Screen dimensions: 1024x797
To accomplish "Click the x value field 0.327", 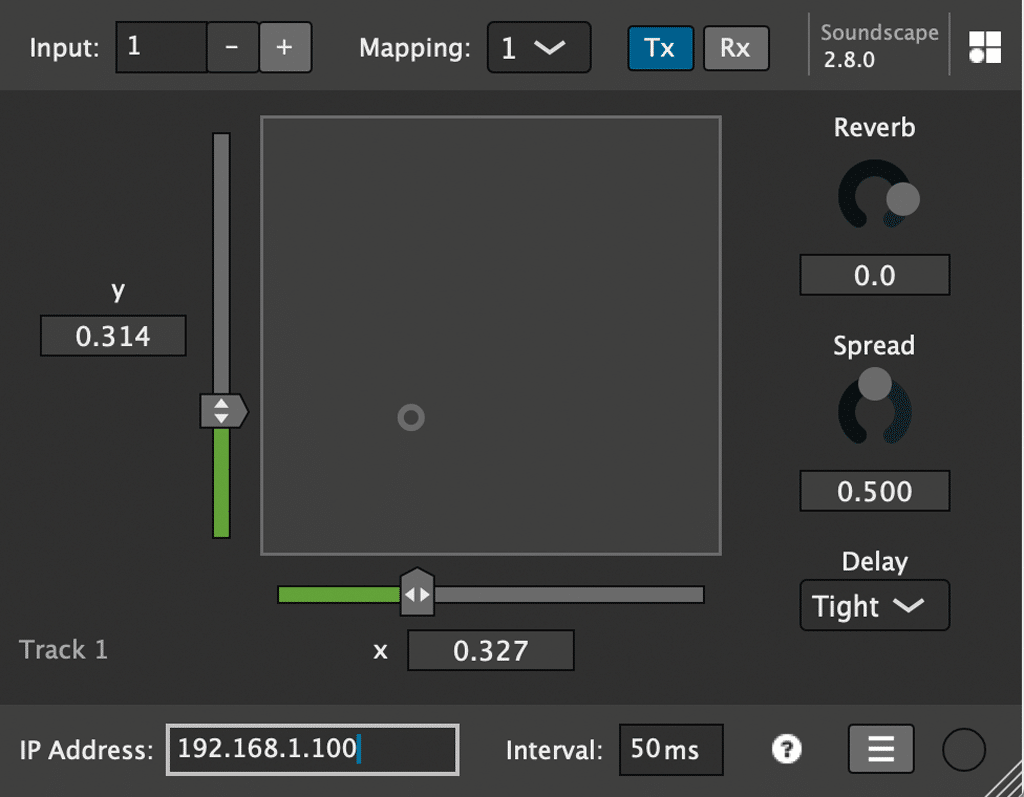I will 490,651.
